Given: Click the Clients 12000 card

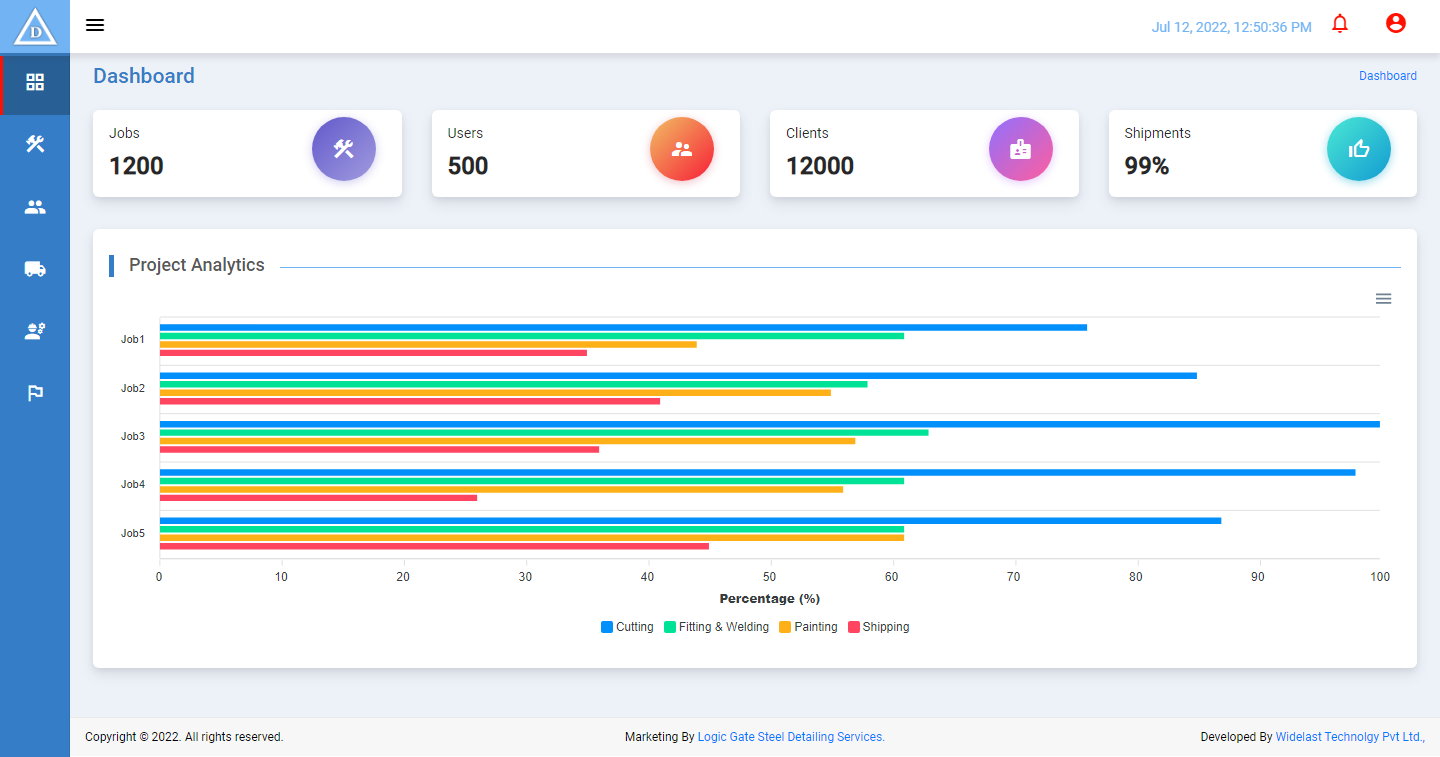Looking at the screenshot, I should [x=924, y=153].
